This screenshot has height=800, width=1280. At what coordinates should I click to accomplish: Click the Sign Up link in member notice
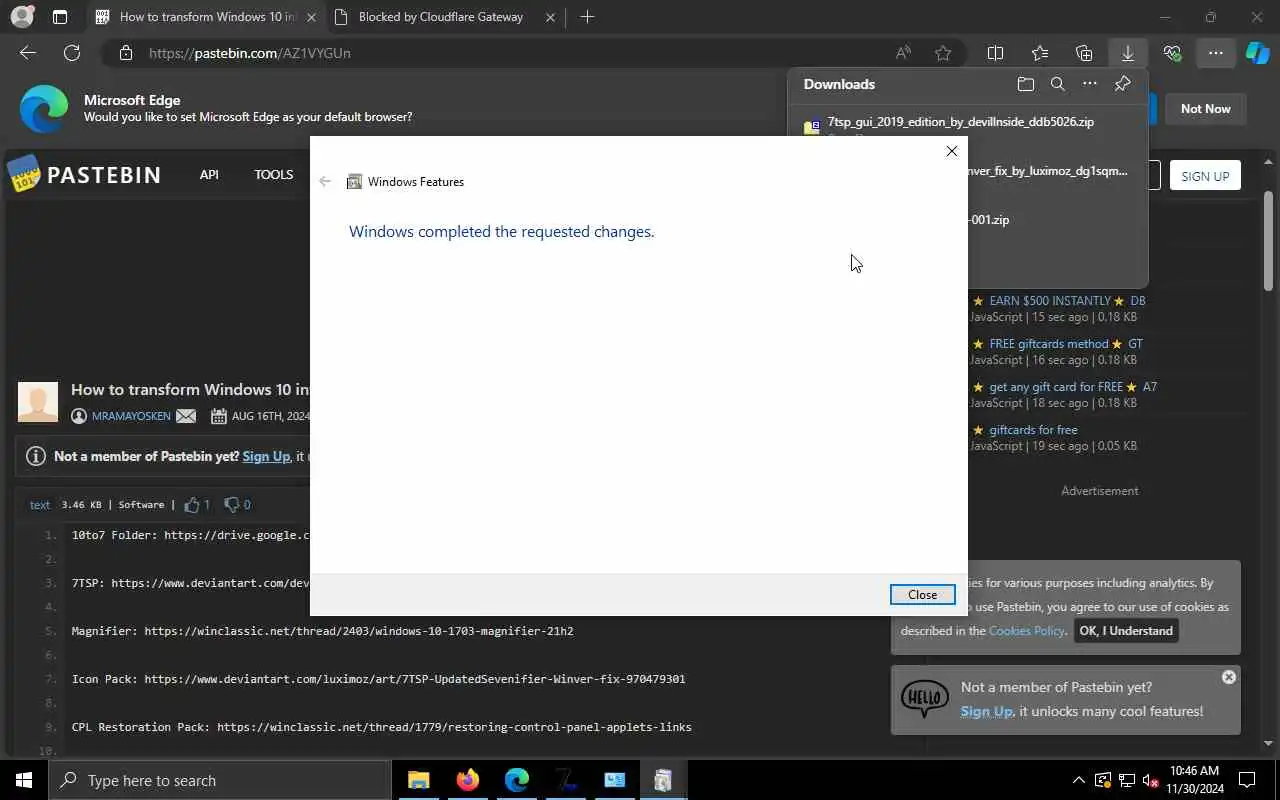coord(266,456)
